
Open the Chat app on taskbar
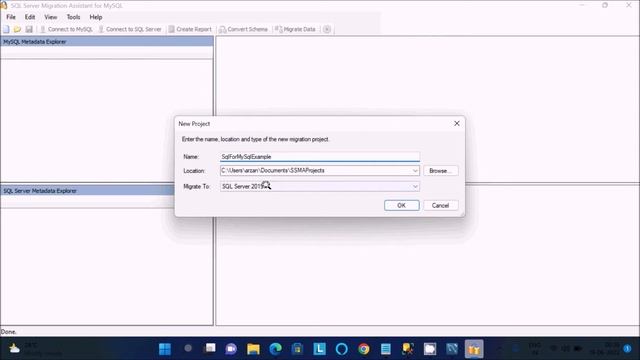(x=231, y=349)
